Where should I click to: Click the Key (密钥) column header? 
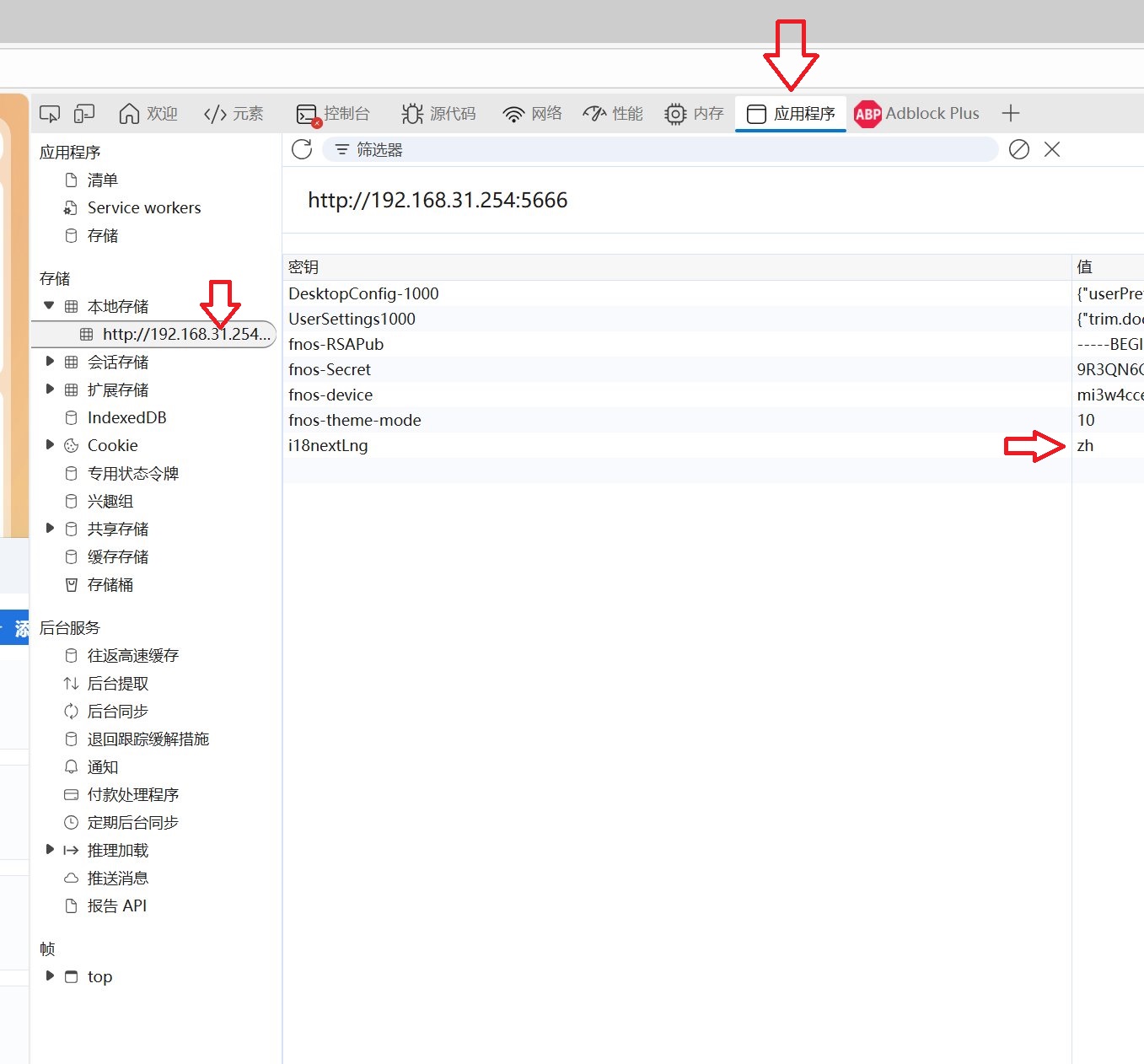(x=677, y=267)
